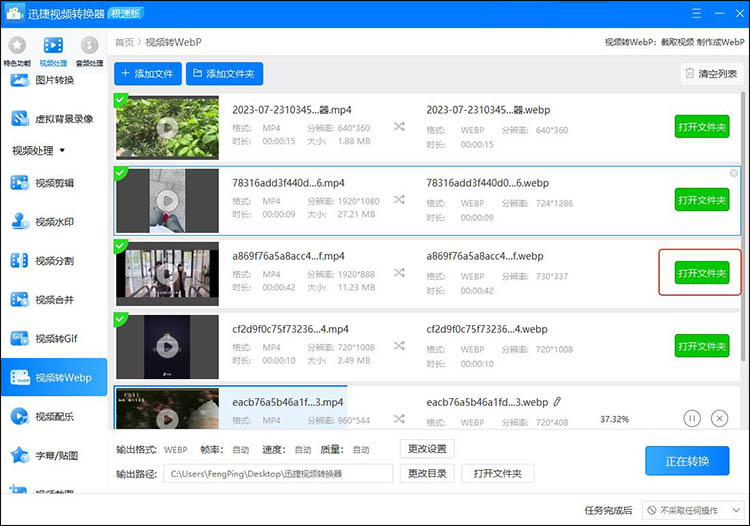
Task: Open the hamburger menu in title bar
Action: click(x=696, y=13)
